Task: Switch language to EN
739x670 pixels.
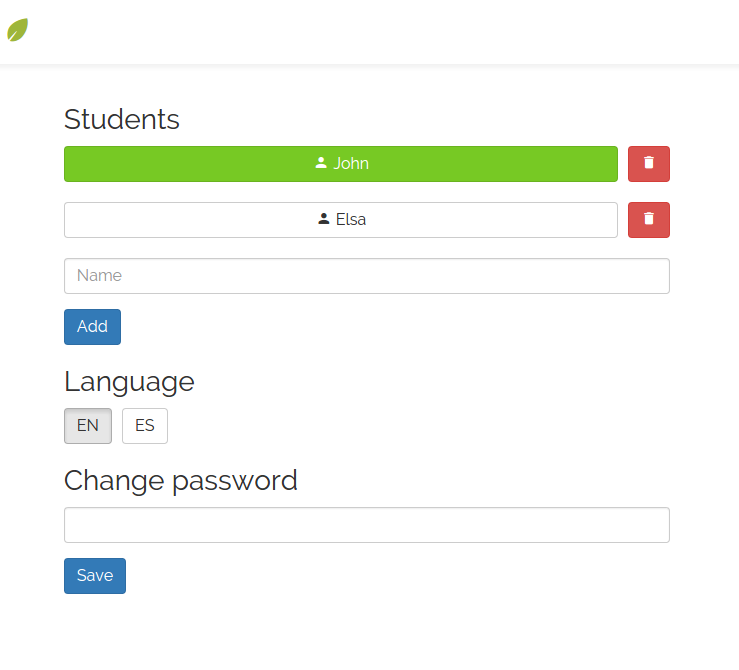Action: [x=88, y=426]
